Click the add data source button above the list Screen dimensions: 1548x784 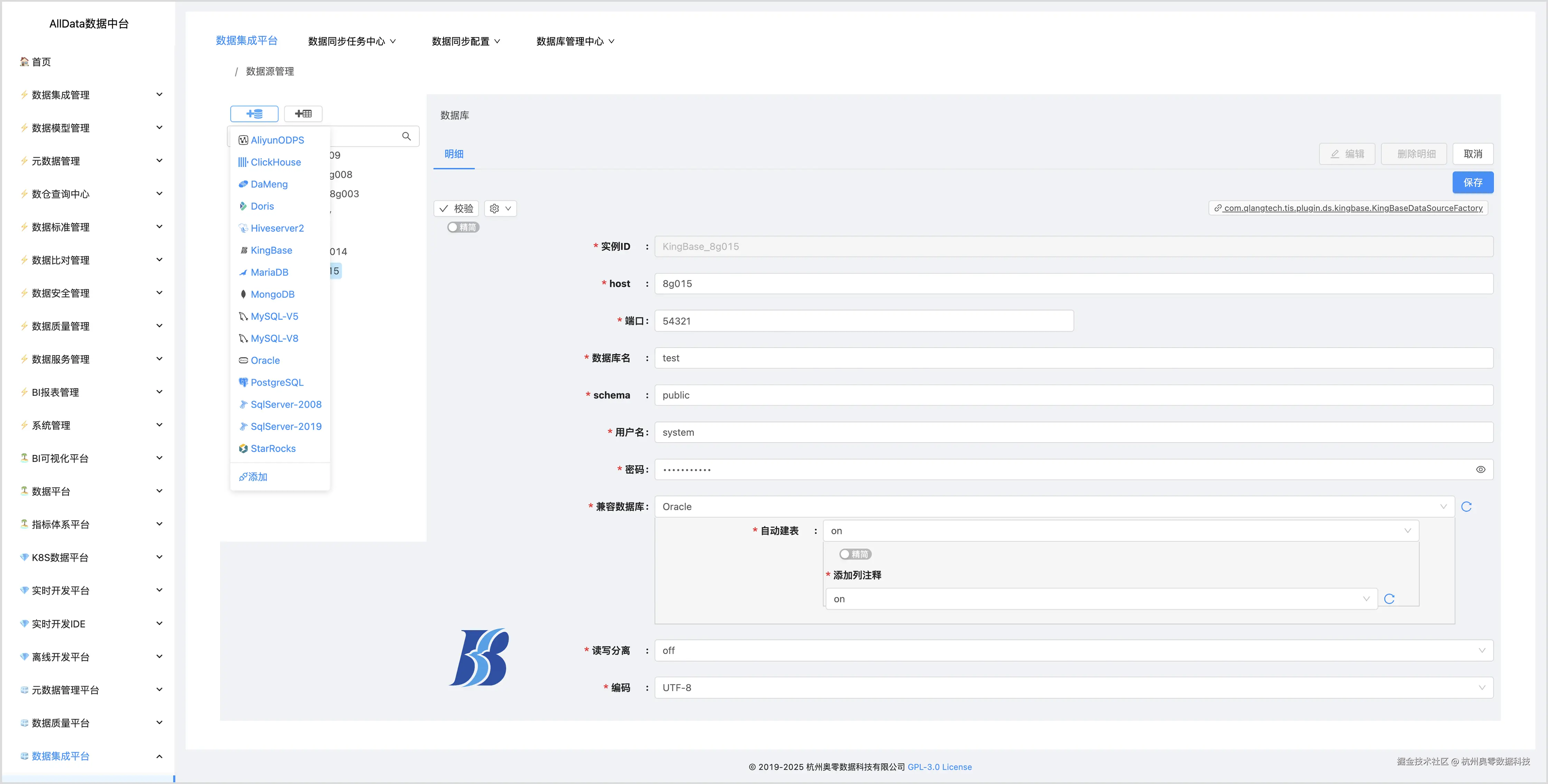(x=254, y=114)
